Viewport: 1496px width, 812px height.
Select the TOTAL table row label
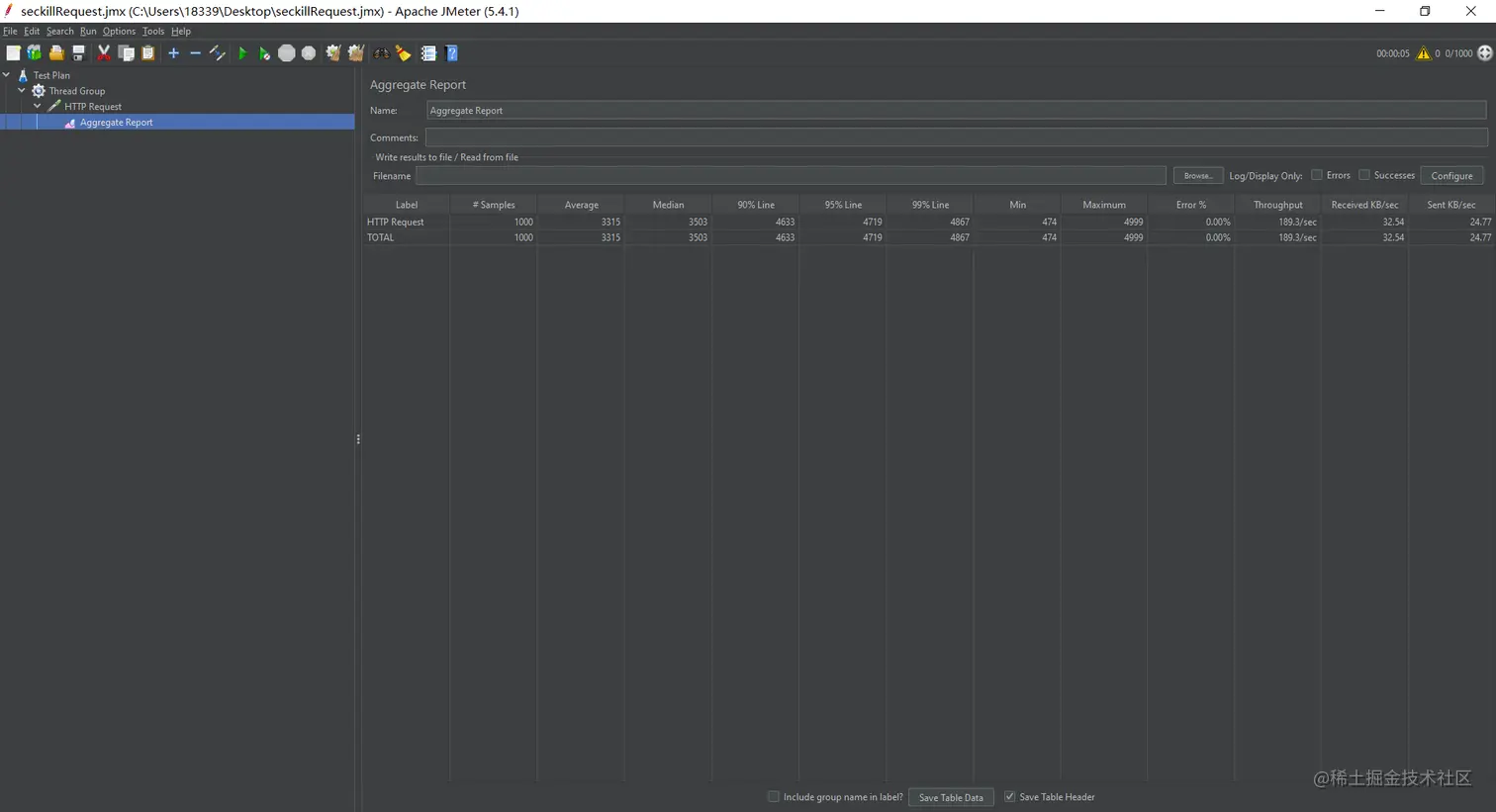[380, 237]
